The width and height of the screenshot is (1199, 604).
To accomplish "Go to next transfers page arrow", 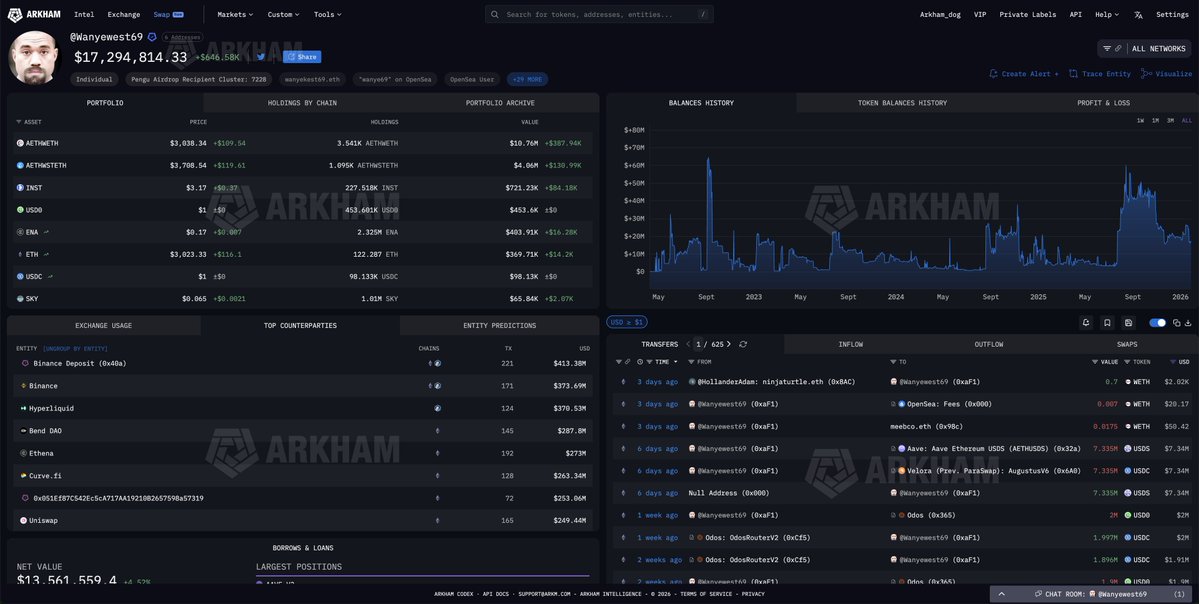I will tap(731, 344).
